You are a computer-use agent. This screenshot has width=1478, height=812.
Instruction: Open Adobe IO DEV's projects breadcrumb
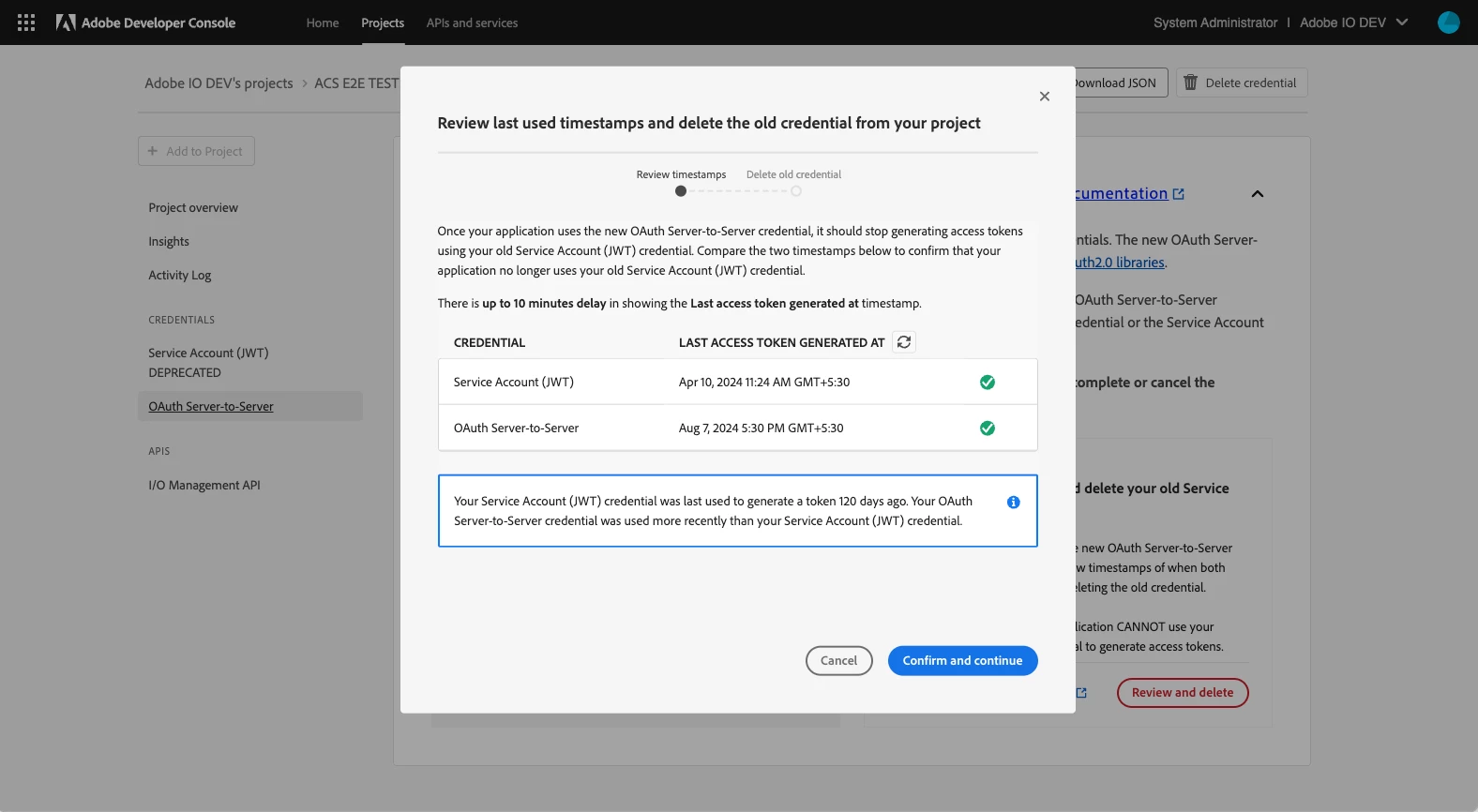pyautogui.click(x=219, y=83)
